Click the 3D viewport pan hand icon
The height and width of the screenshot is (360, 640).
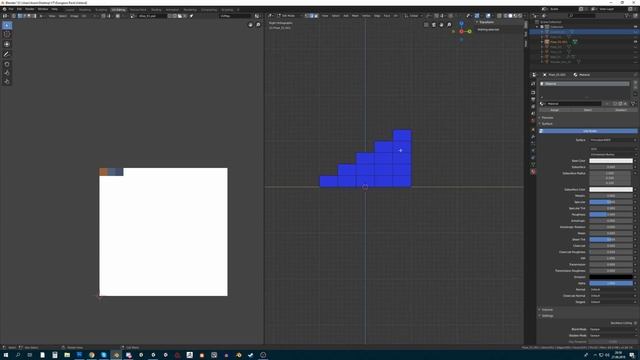pos(441,25)
